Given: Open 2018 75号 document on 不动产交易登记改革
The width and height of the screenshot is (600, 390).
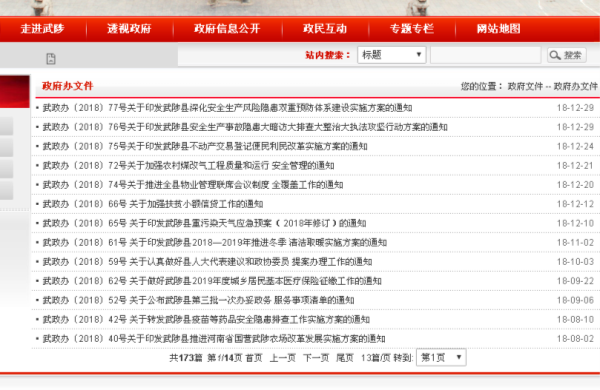Looking at the screenshot, I should tap(205, 146).
